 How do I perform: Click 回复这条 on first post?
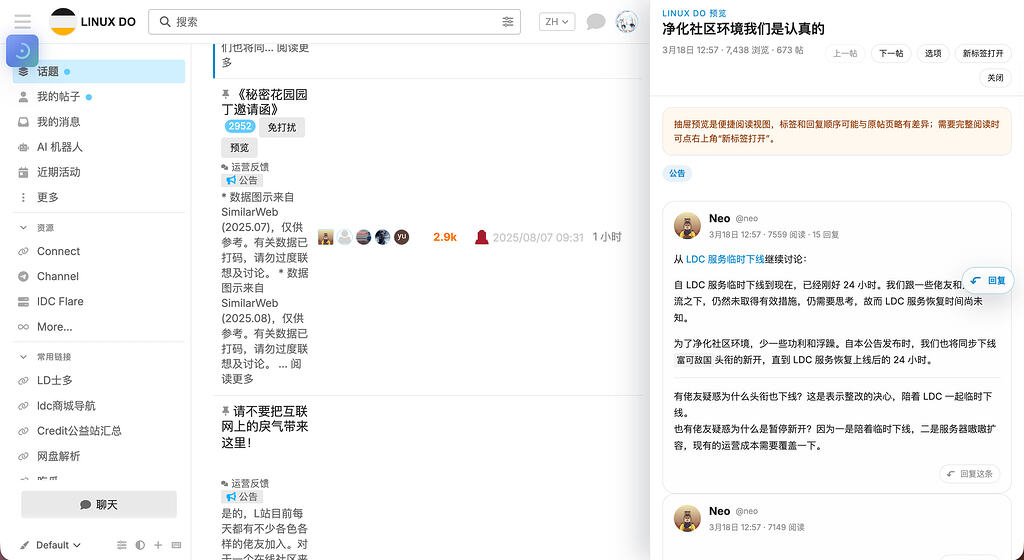(x=970, y=474)
